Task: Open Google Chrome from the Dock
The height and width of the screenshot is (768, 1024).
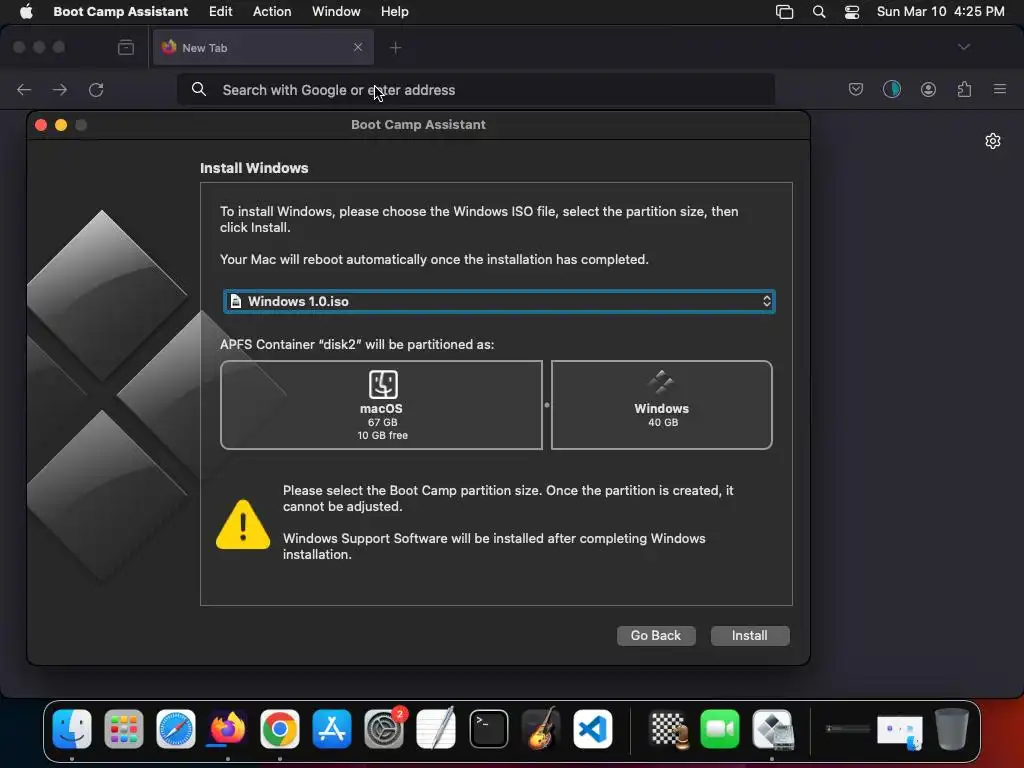Action: click(x=280, y=729)
